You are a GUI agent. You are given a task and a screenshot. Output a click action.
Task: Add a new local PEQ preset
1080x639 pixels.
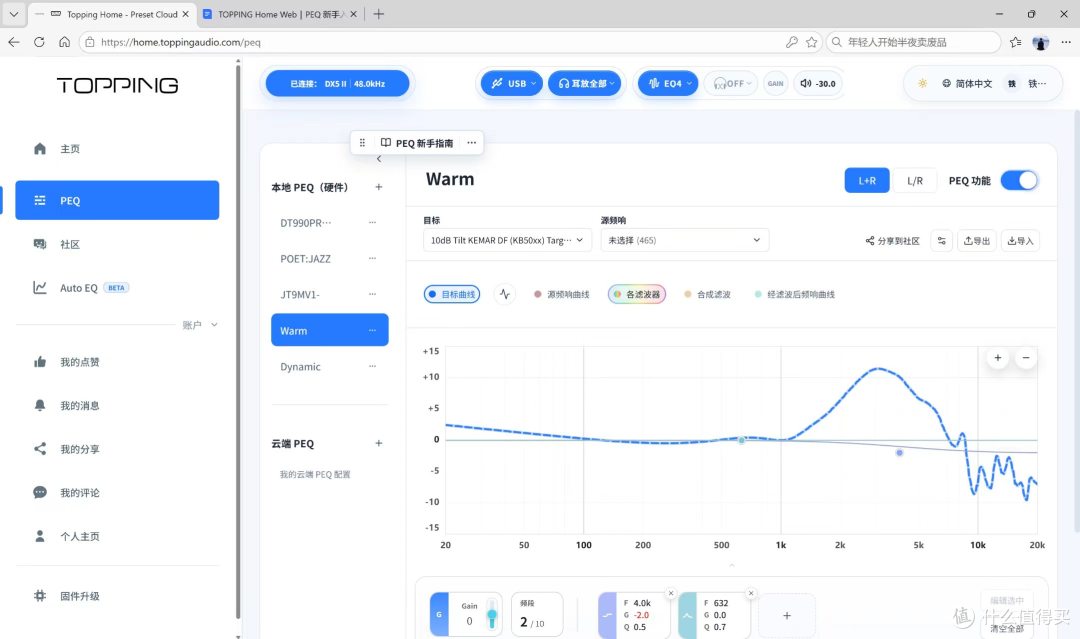click(379, 187)
